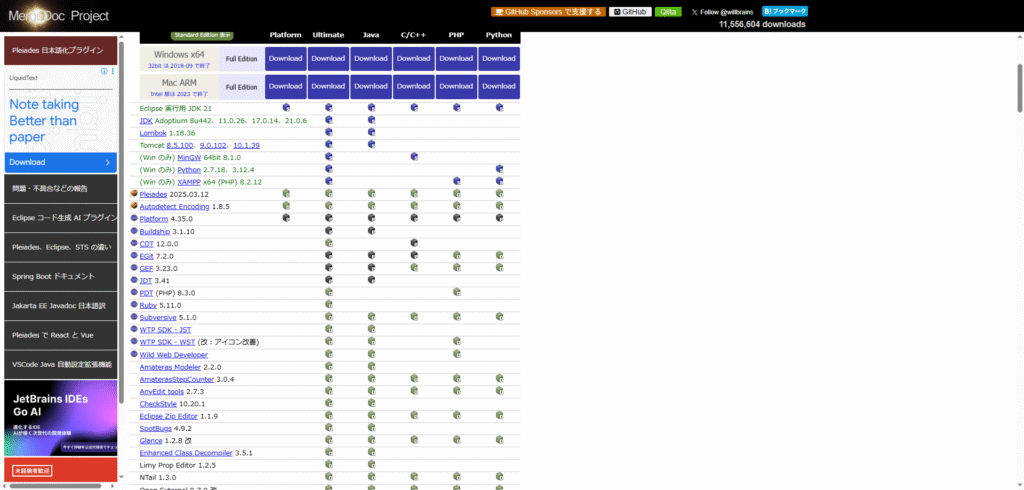Image resolution: width=1024 pixels, height=490 pixels.
Task: Click the 未経験者歓迎 banner
Action: pos(61,470)
